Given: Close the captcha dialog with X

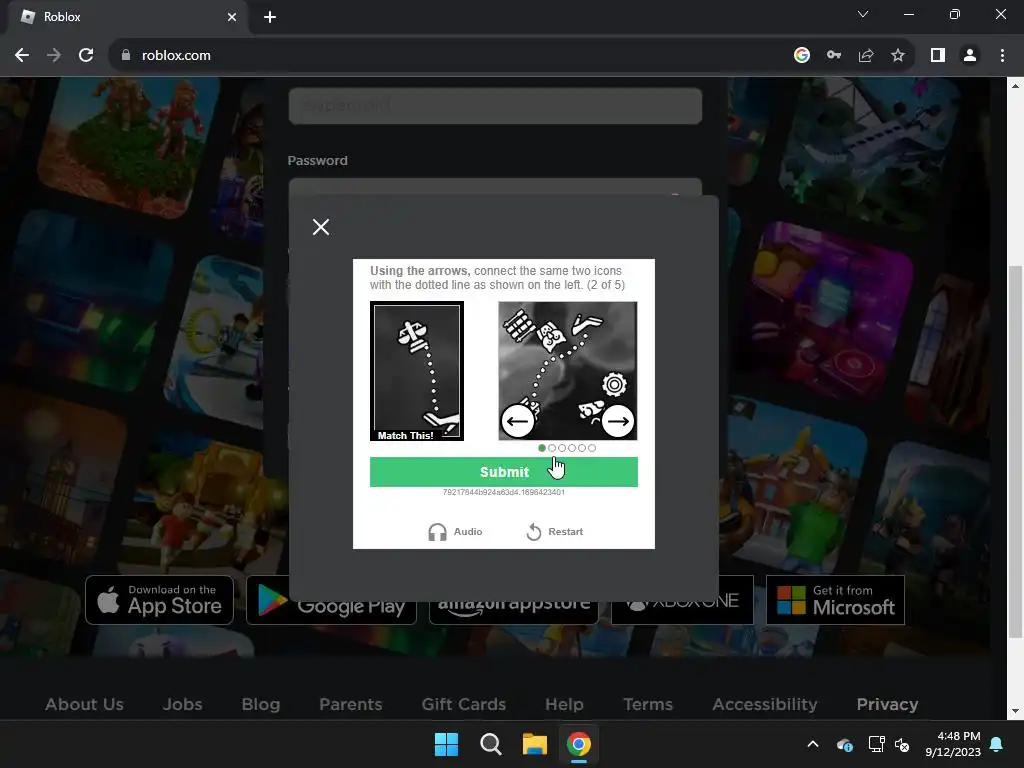Looking at the screenshot, I should (321, 227).
